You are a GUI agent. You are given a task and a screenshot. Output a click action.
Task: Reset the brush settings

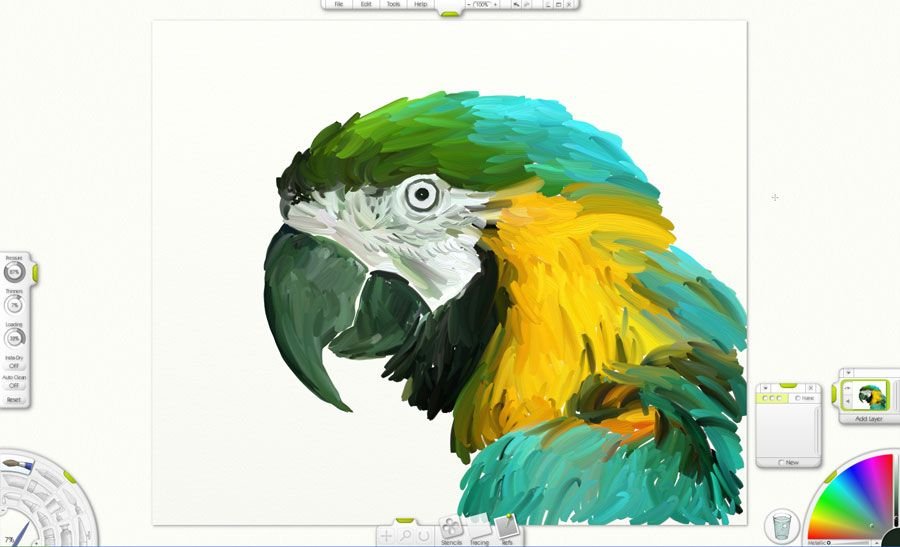click(x=14, y=399)
